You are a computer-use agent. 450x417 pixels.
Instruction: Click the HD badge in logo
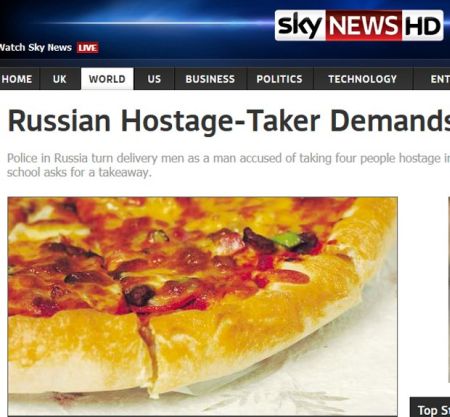coord(423,25)
